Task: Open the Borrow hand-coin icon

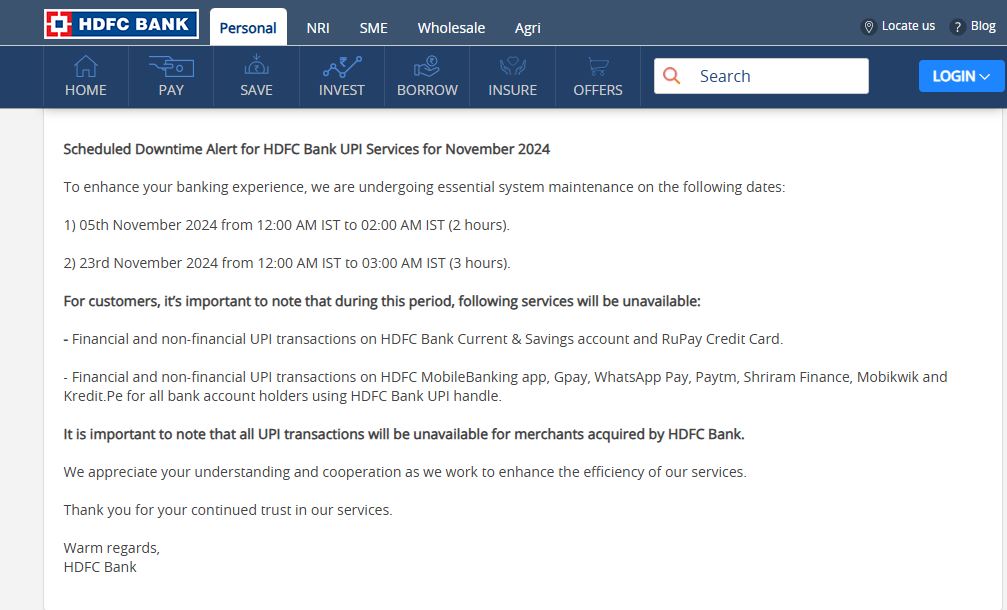Action: coord(427,67)
